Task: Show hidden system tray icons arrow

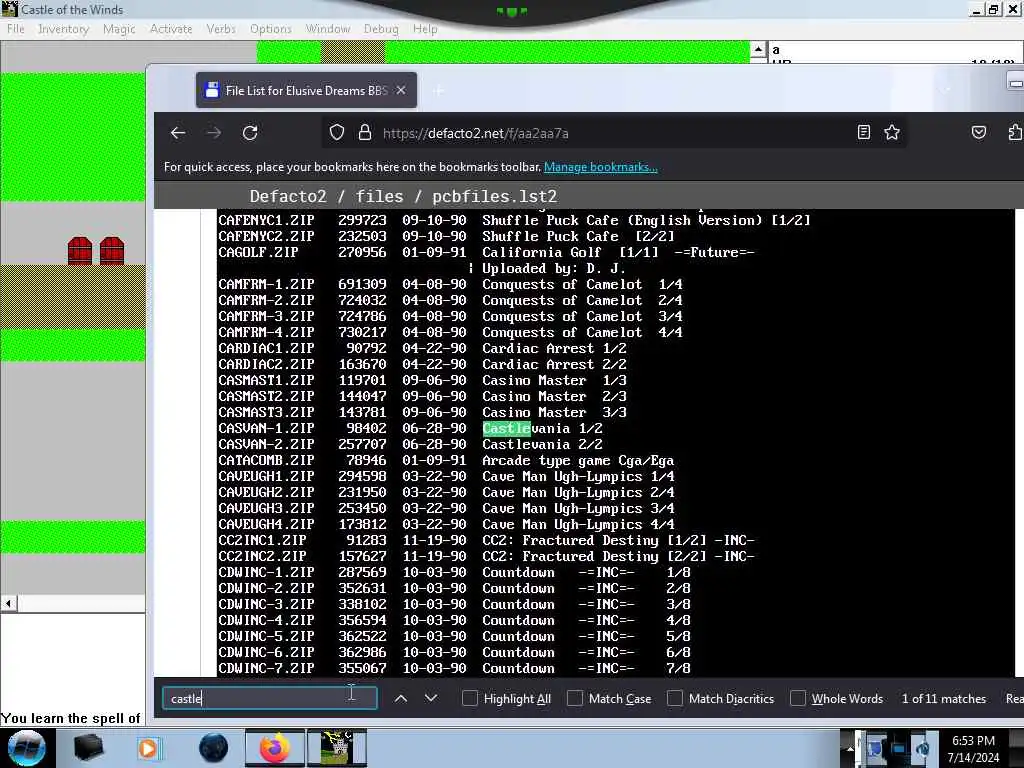Action: [x=849, y=748]
